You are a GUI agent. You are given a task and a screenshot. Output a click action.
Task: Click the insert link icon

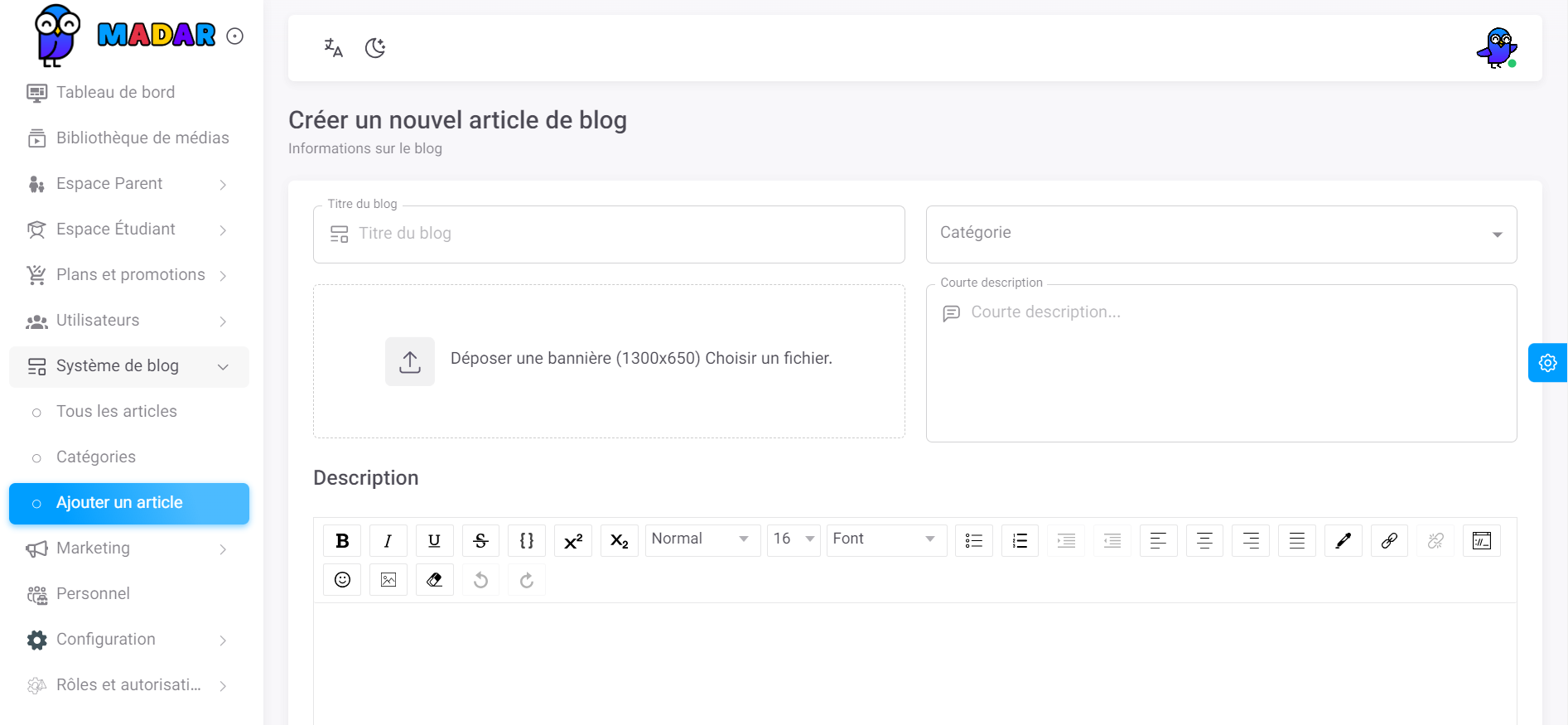[1389, 541]
